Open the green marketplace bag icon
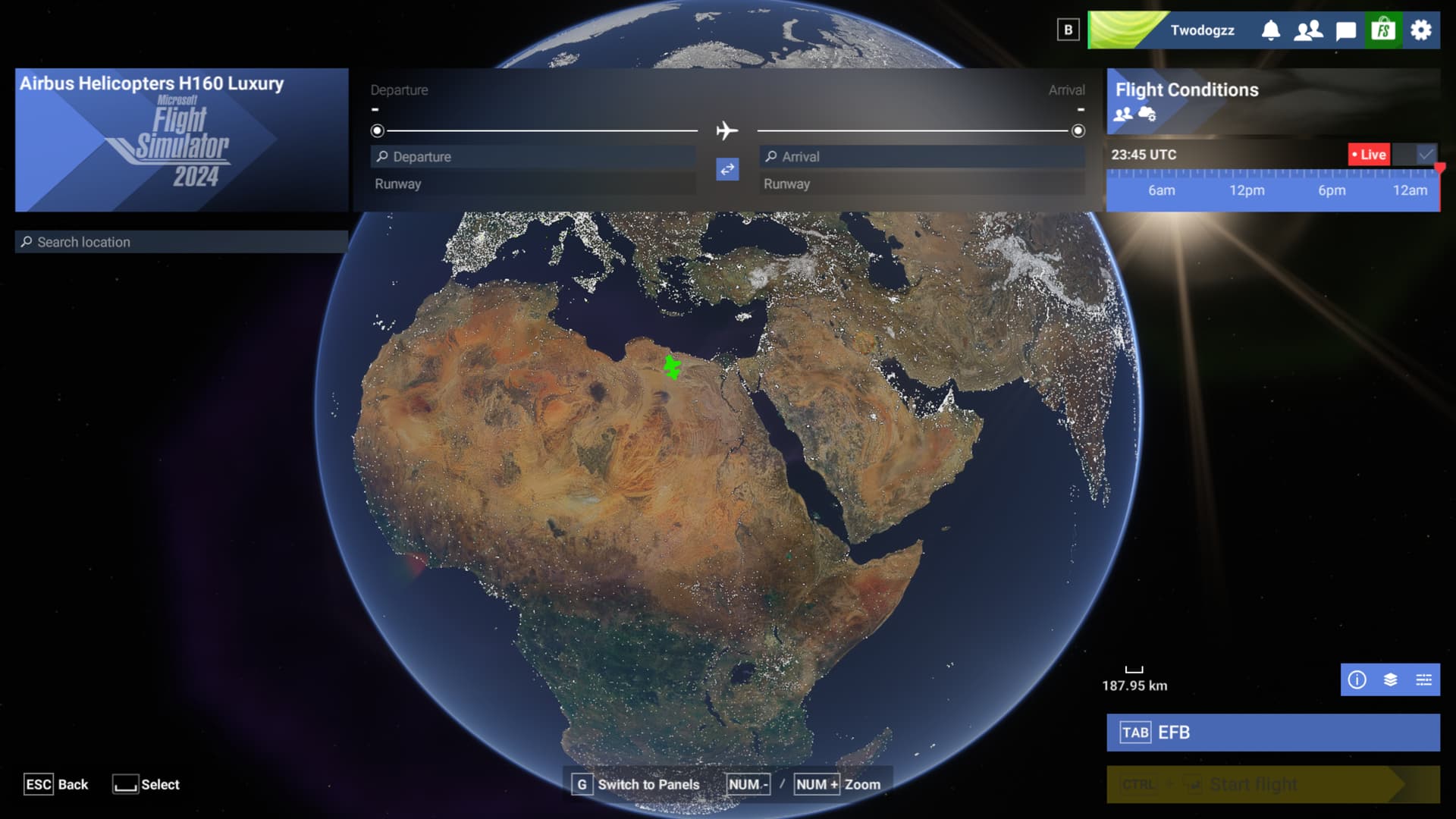The height and width of the screenshot is (819, 1456). point(1383,30)
